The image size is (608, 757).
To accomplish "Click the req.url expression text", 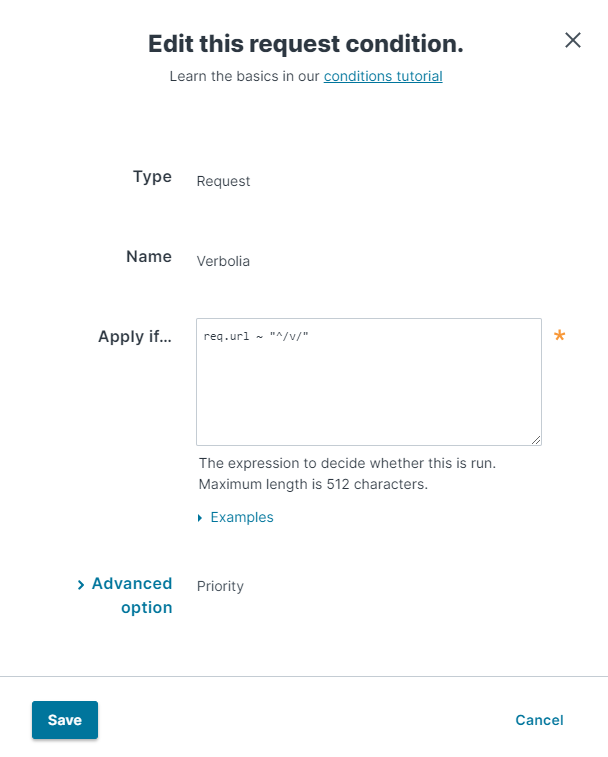I will tap(256, 336).
